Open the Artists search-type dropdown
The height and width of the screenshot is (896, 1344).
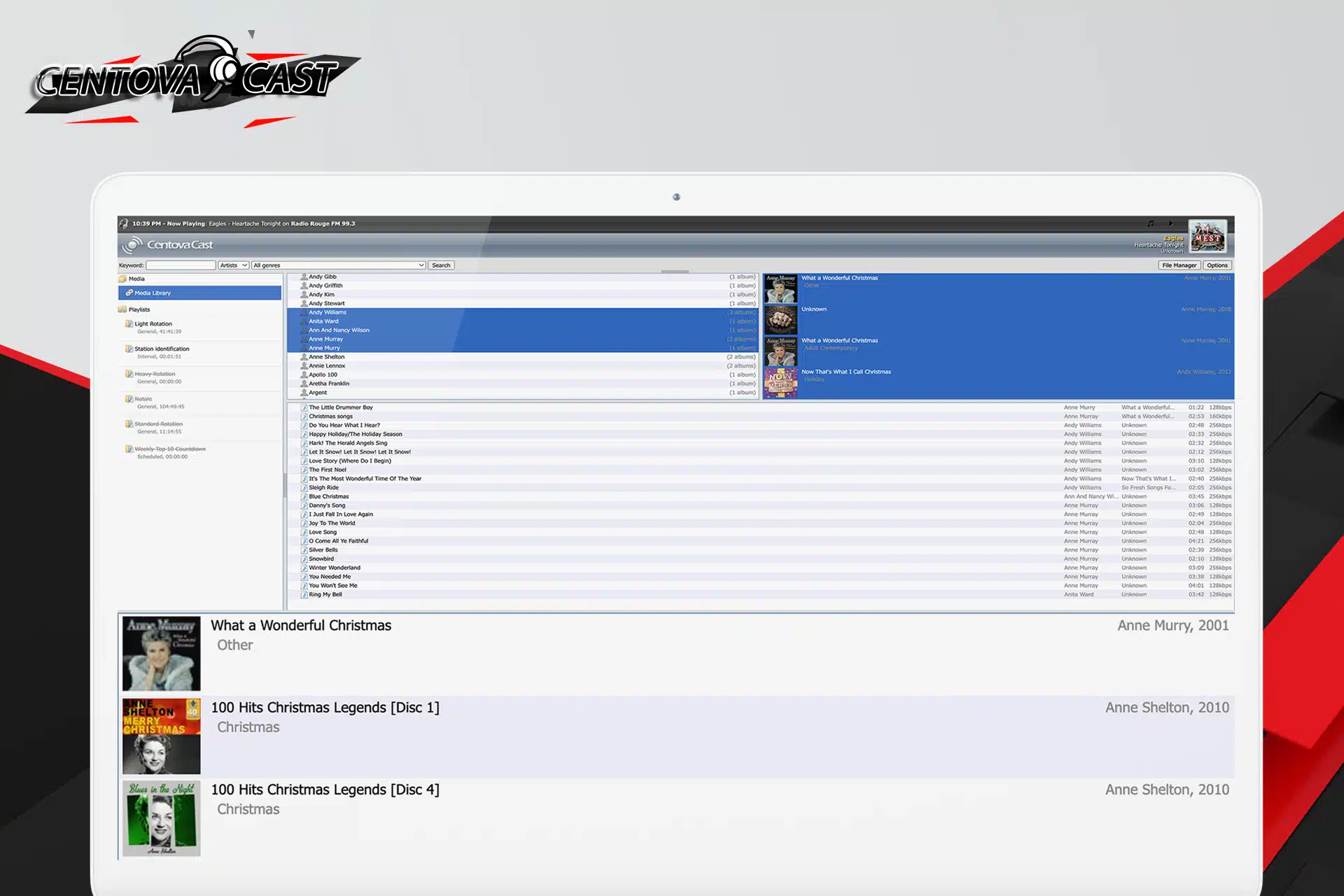pos(233,265)
